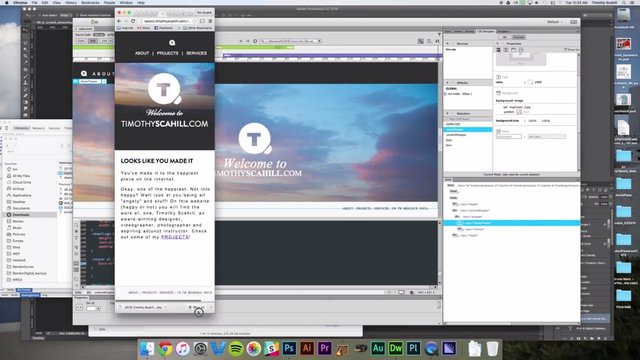Click the Current button in CSS Designer
Viewport: 640px width, 360px height.
(x=518, y=37)
